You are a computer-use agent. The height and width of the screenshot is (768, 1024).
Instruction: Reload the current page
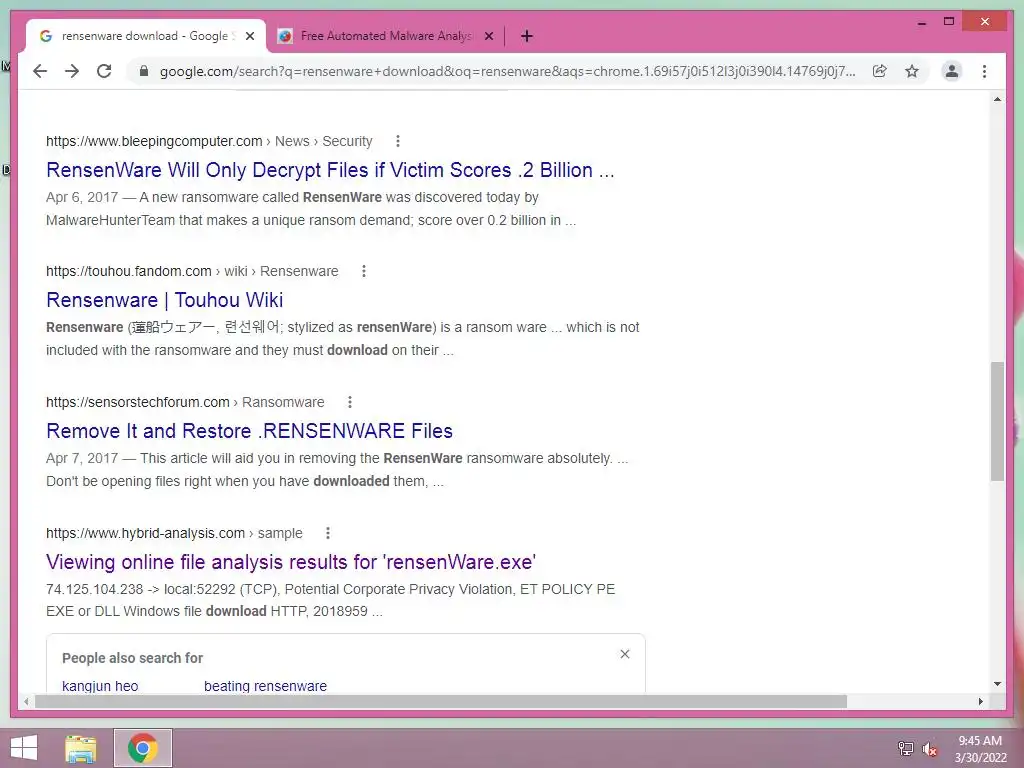click(104, 71)
